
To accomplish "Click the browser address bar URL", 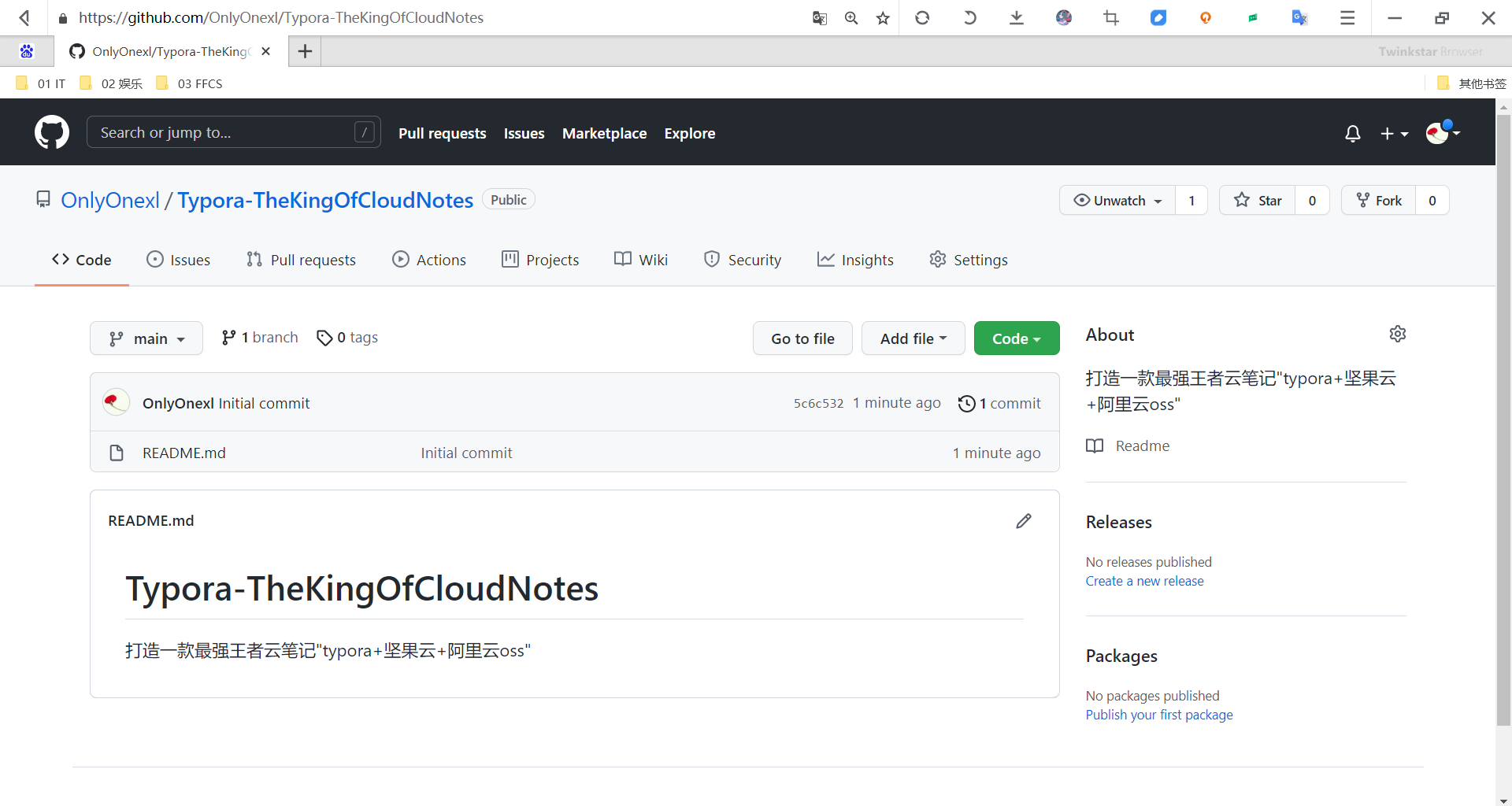I will tap(281, 17).
